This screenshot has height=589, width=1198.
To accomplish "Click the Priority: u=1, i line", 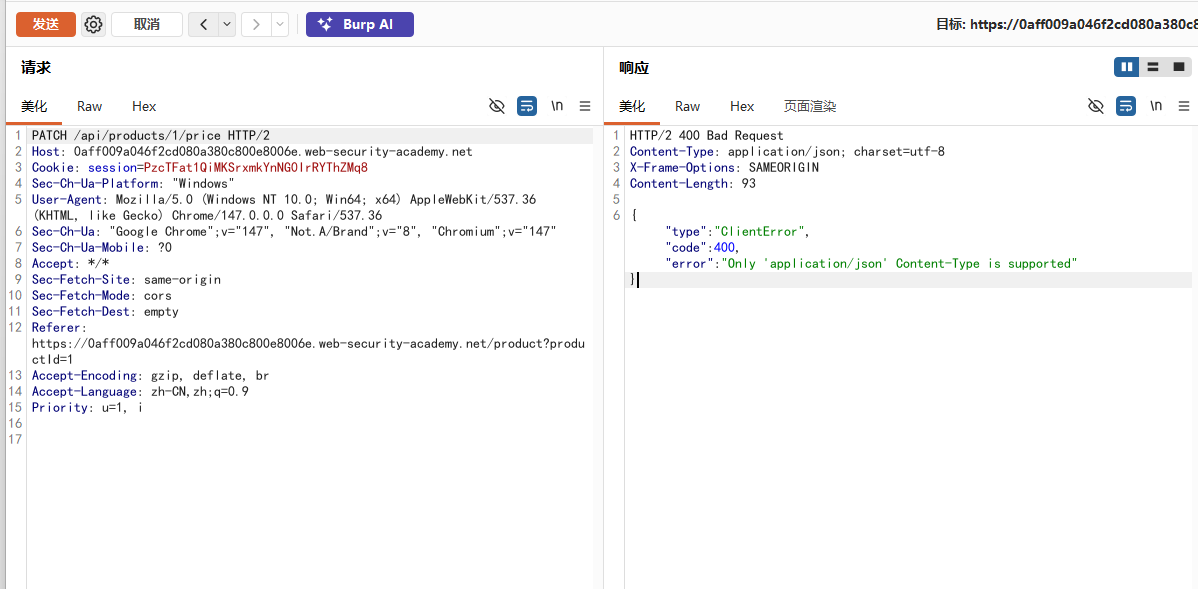I will click(87, 407).
